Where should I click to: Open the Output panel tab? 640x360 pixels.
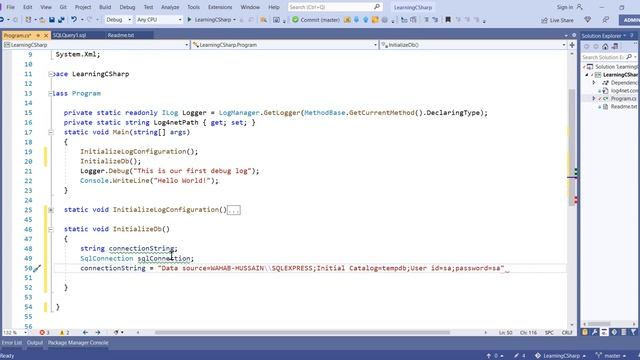point(35,343)
